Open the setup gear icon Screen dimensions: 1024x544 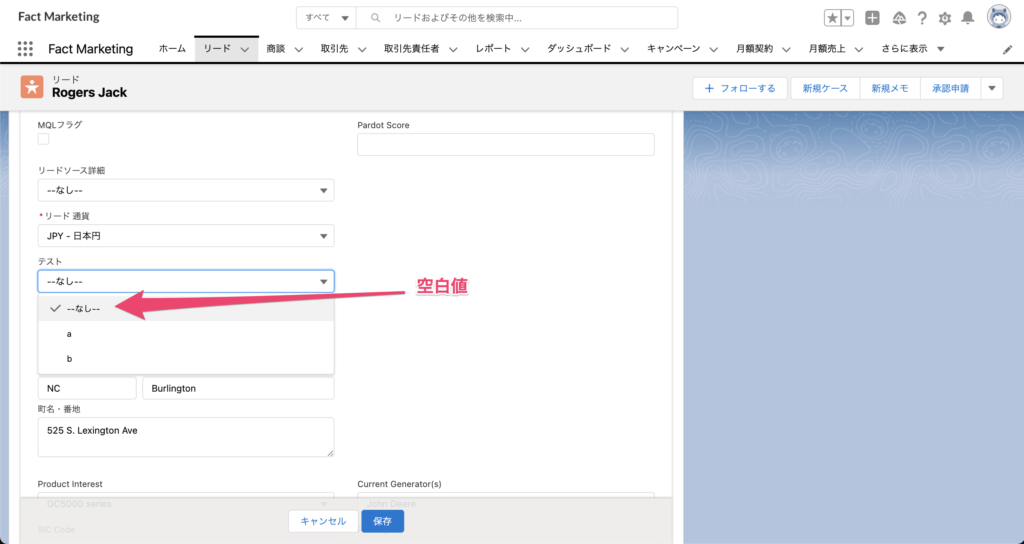pyautogui.click(x=945, y=18)
